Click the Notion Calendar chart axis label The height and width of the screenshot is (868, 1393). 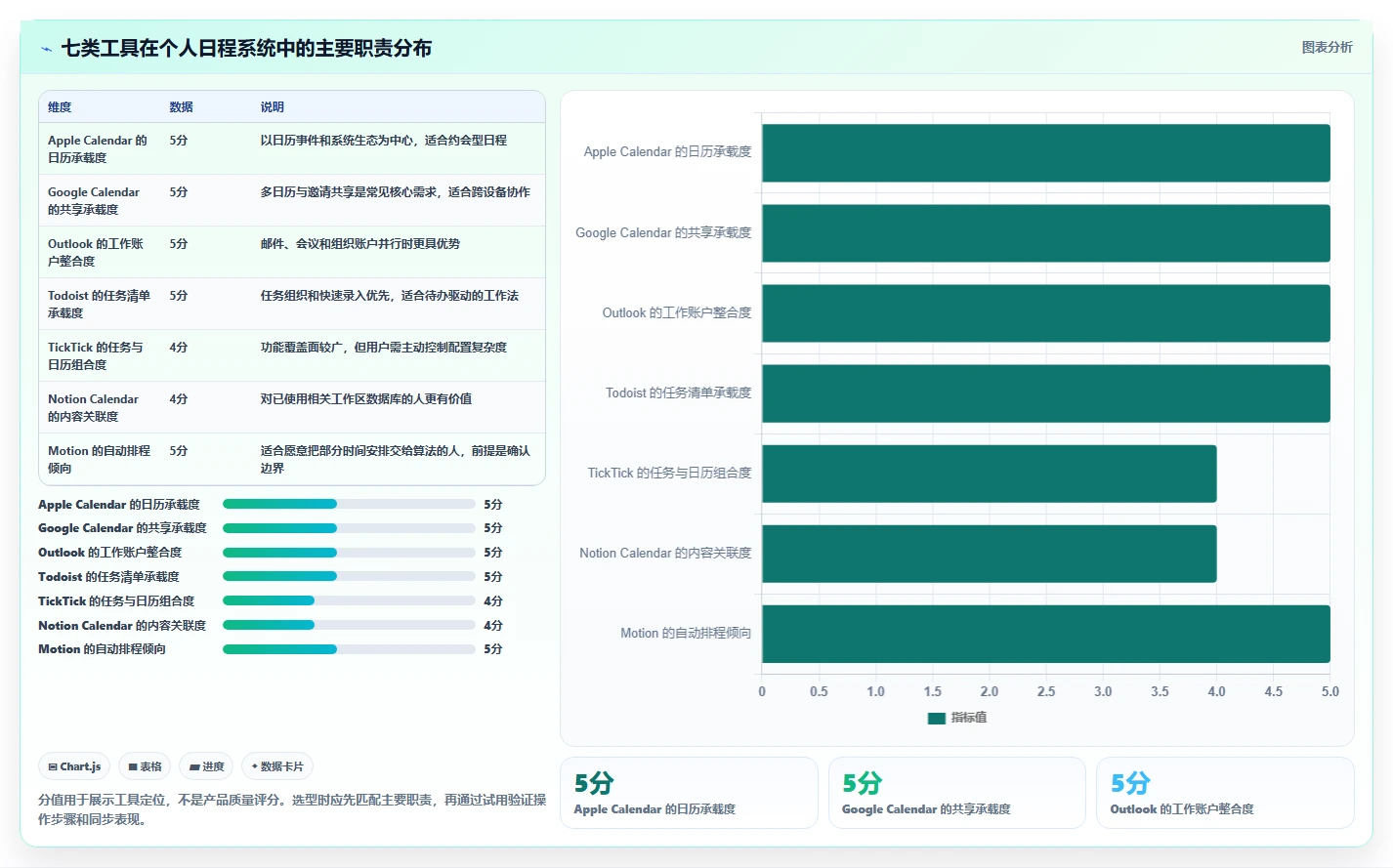click(x=665, y=554)
